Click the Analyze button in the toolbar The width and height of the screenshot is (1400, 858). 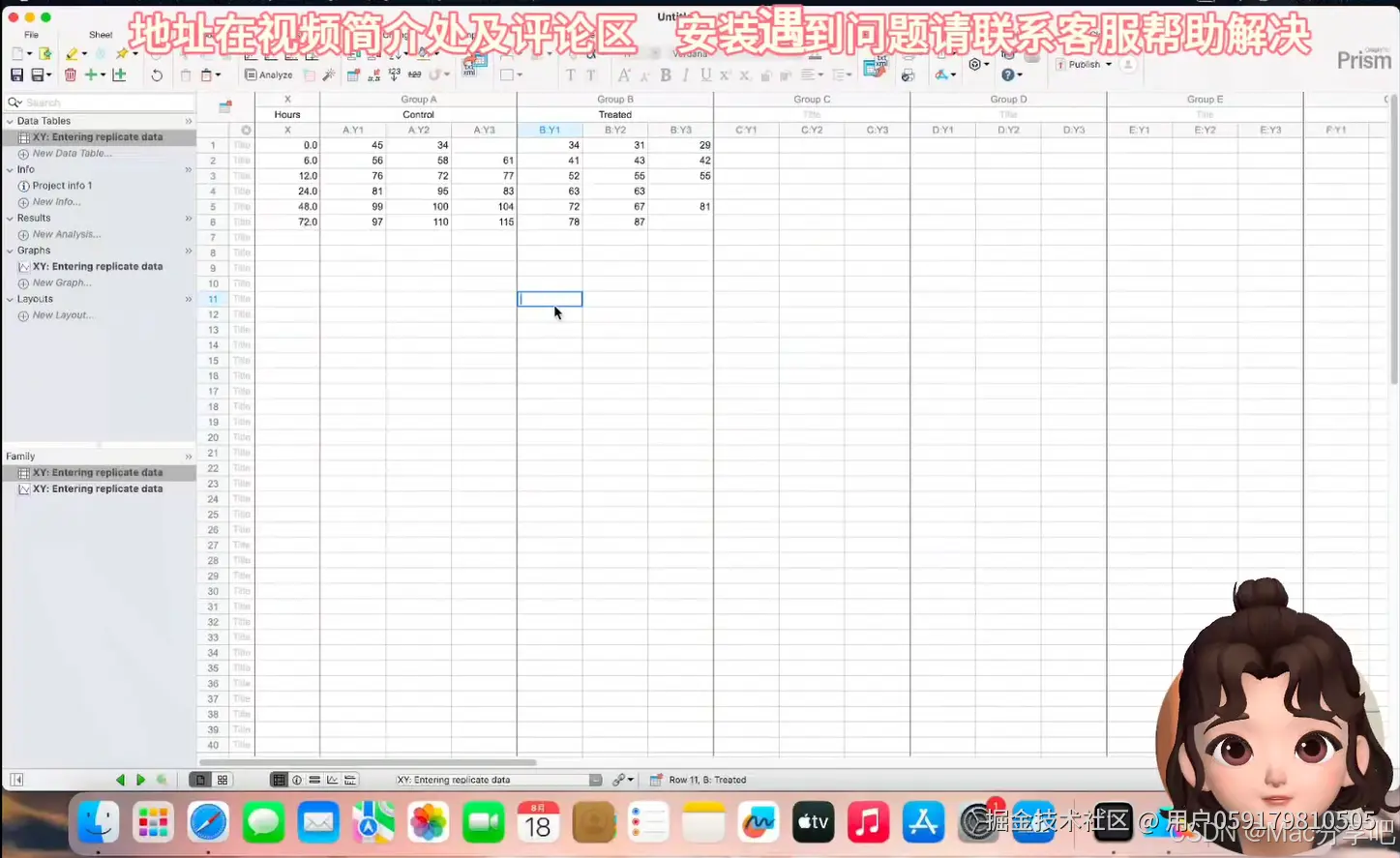coord(269,74)
